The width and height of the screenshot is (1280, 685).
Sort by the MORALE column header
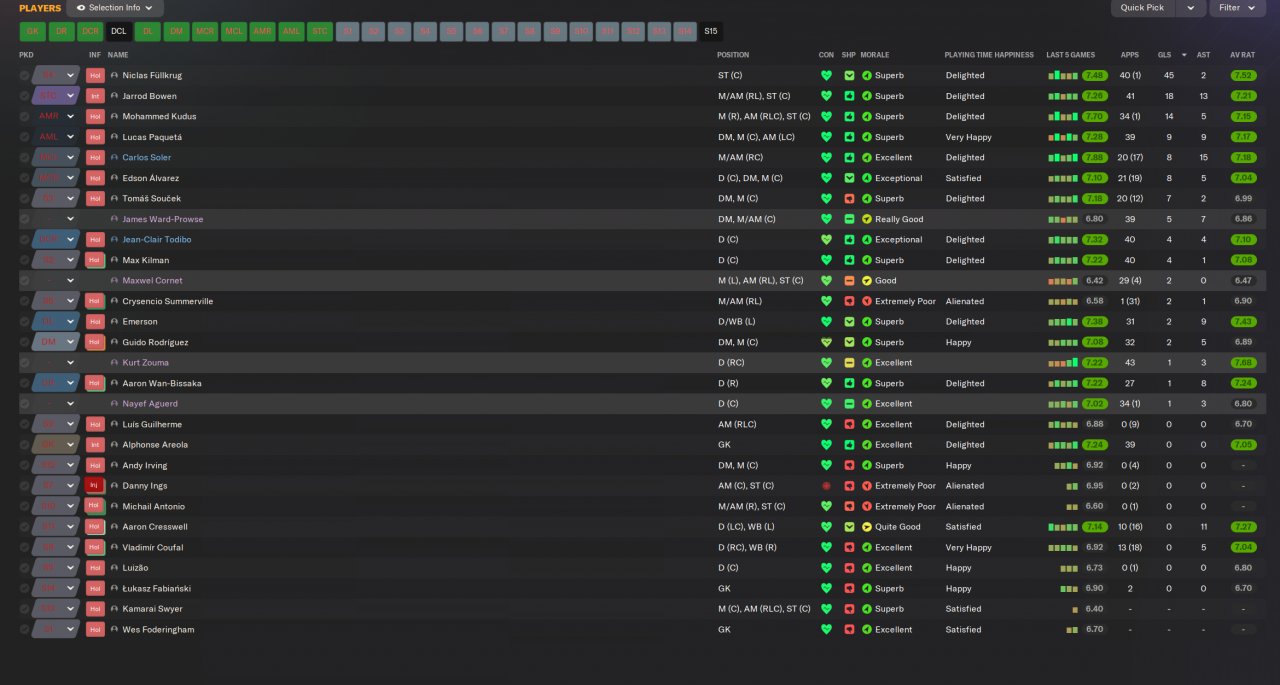[875, 55]
